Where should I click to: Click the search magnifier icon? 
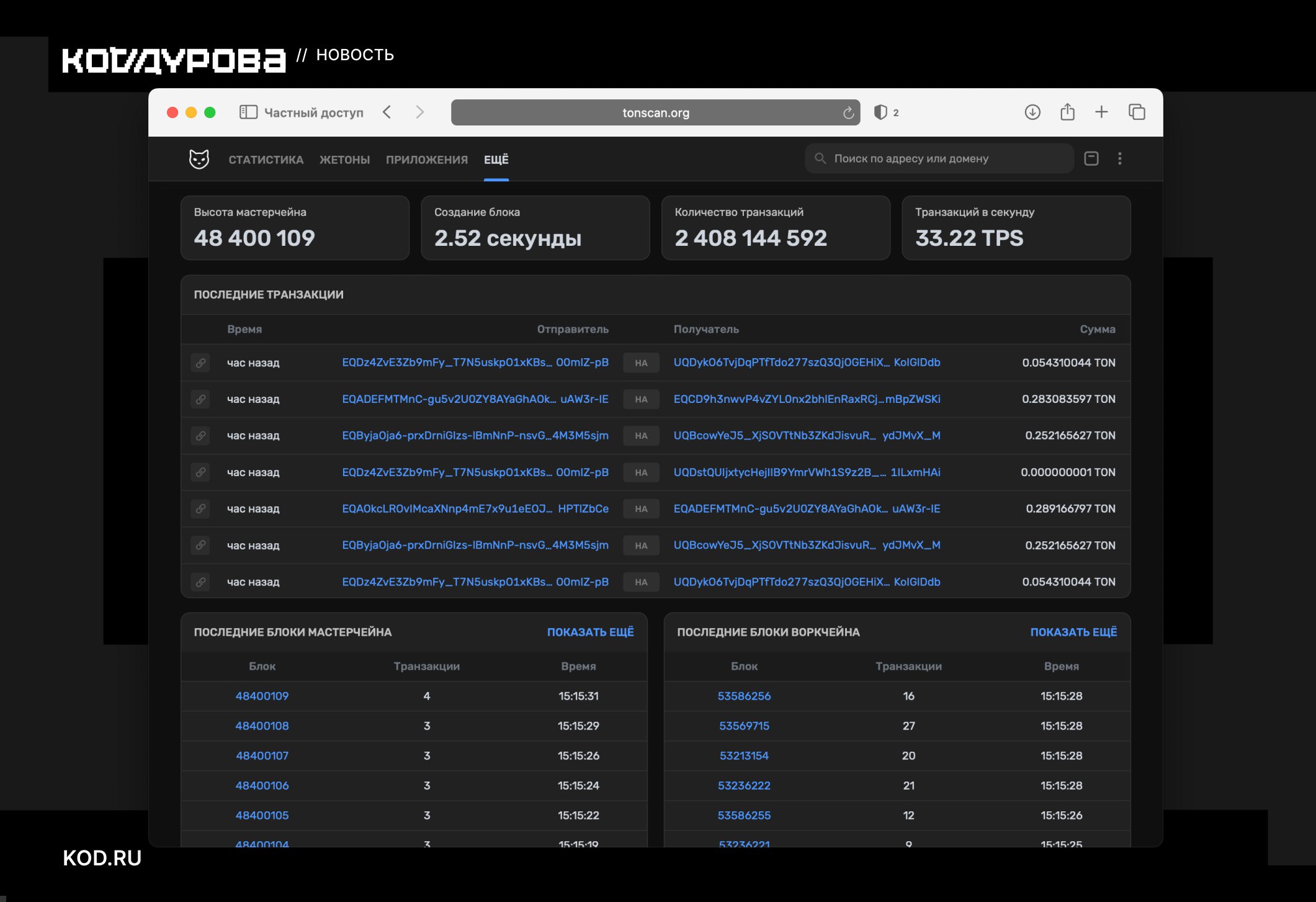pyautogui.click(x=820, y=158)
